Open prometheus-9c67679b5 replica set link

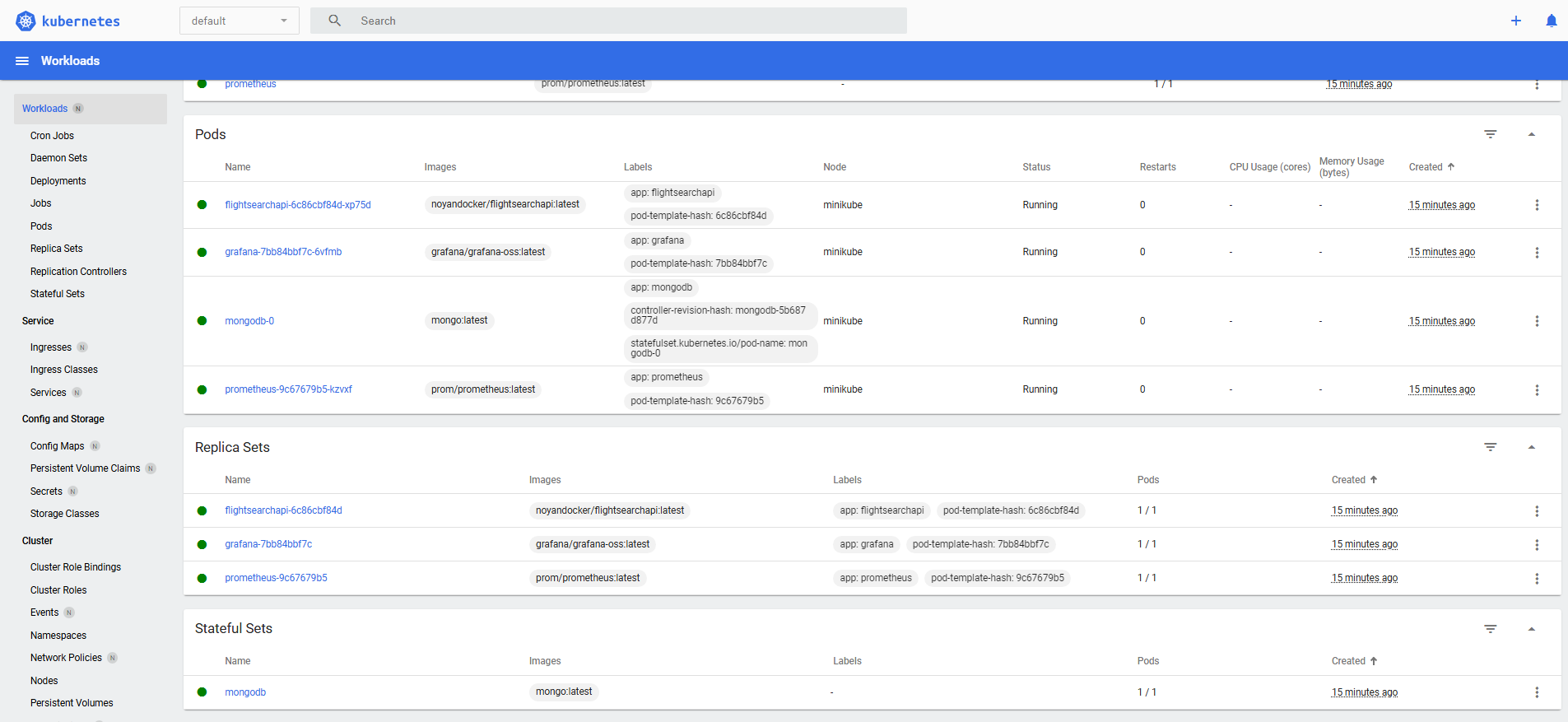tap(276, 578)
